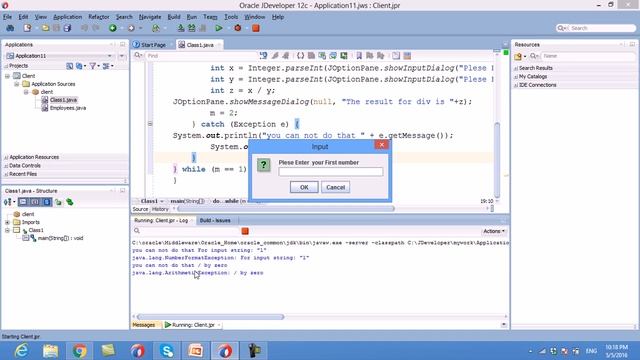The height and width of the screenshot is (360, 640).
Task: Collapse the Application Sources node
Action: [x=17, y=84]
